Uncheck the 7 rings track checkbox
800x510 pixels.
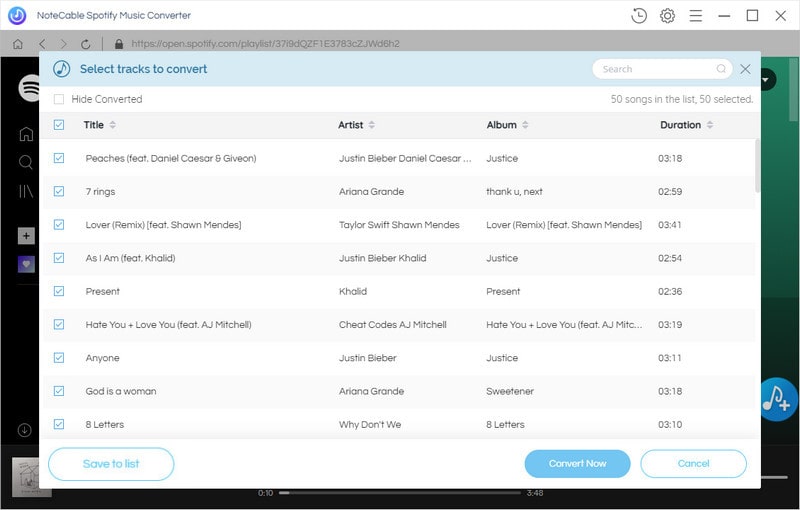(x=59, y=191)
